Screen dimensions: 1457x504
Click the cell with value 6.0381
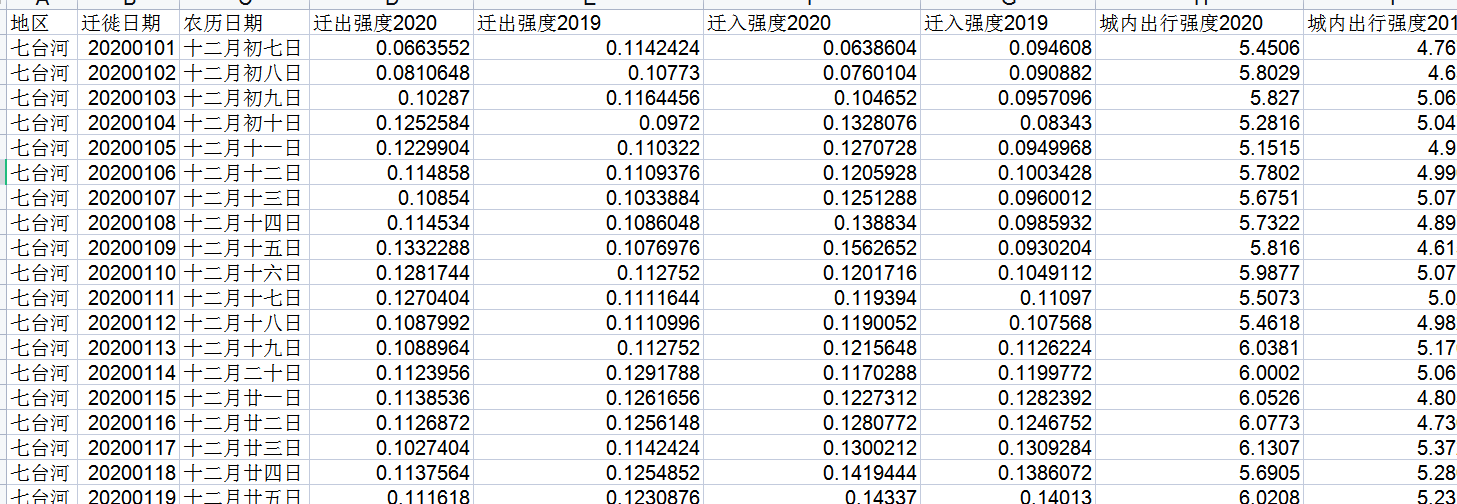(1200, 348)
